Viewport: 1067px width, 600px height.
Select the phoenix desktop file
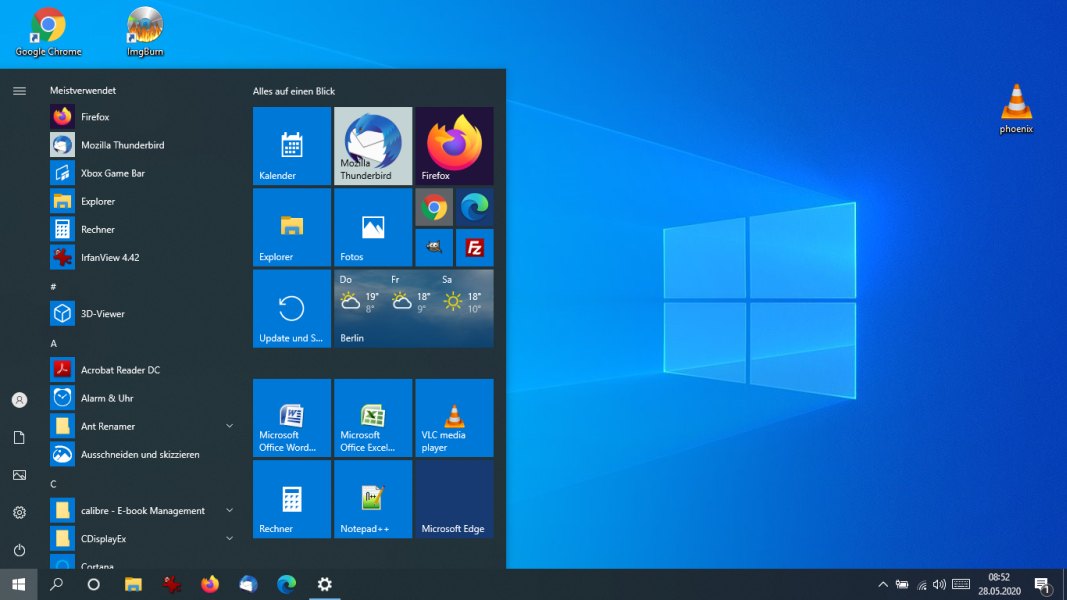click(x=1016, y=109)
